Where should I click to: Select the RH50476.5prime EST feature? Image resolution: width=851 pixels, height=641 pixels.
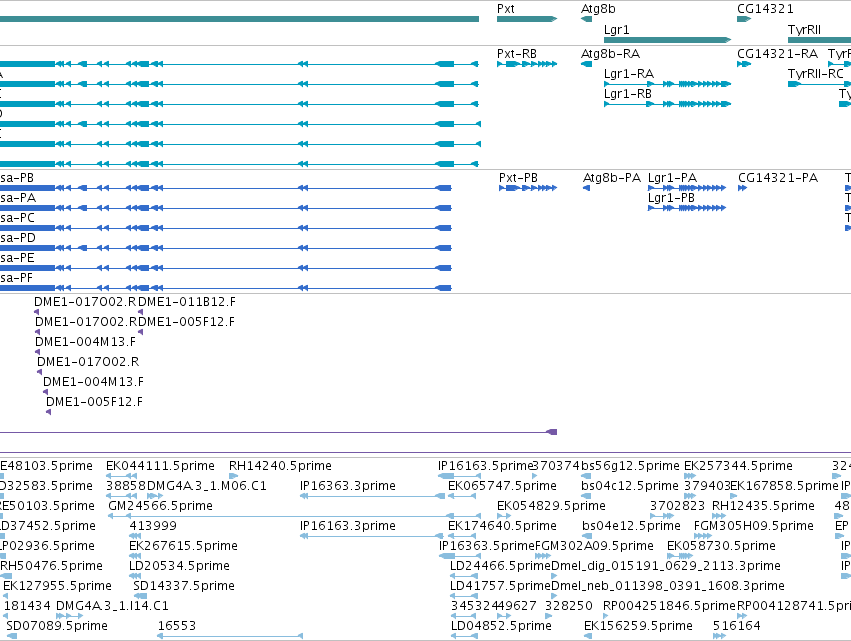pos(5,576)
